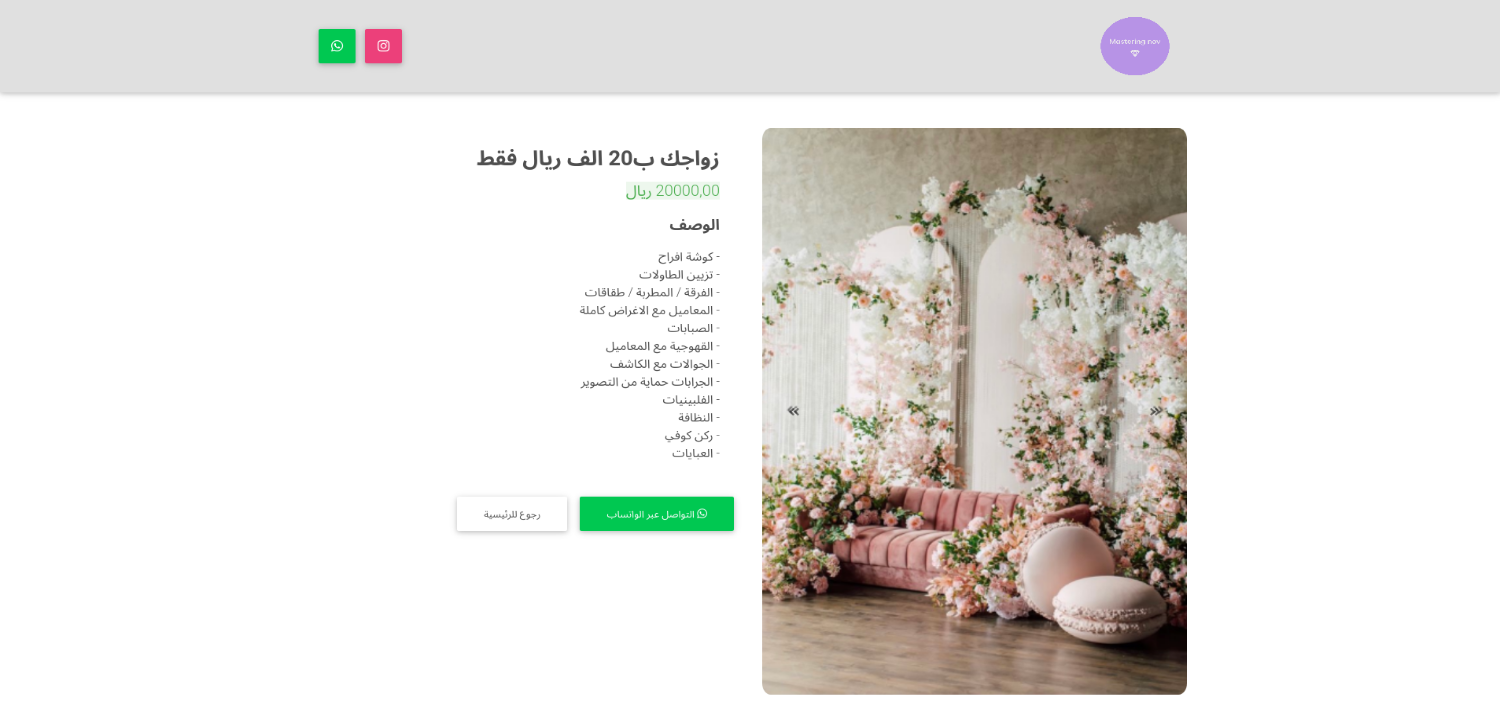Screen dimensions: 1500x720
Task: Click the wedding floral stage photo
Action: tap(974, 411)
